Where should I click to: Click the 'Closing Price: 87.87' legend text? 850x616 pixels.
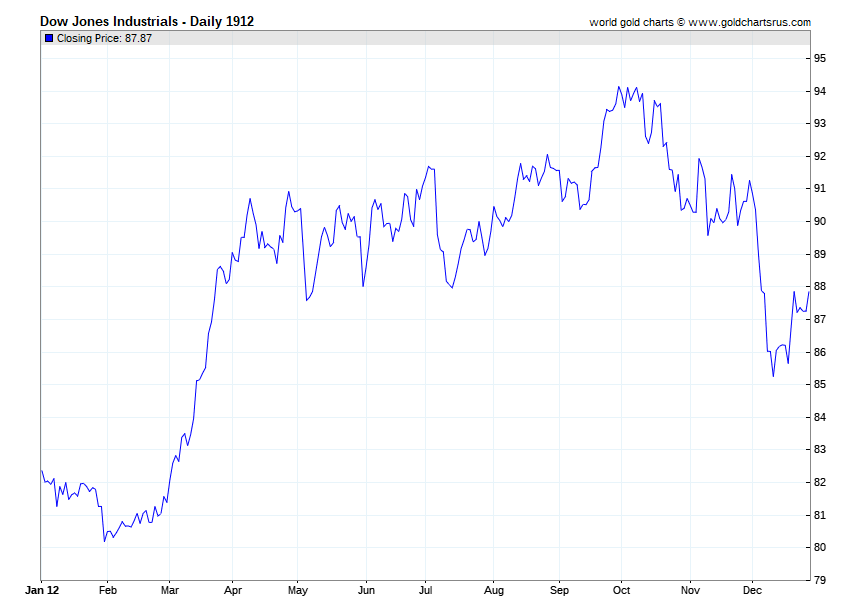pos(104,38)
